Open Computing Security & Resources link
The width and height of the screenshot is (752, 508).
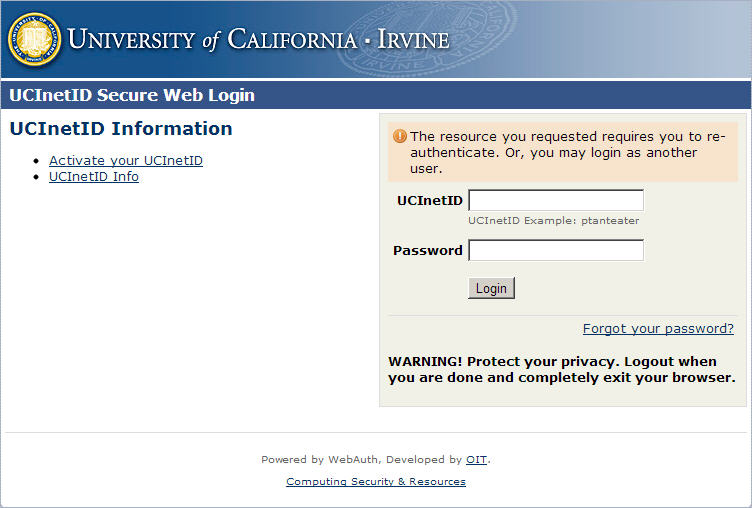click(x=376, y=482)
